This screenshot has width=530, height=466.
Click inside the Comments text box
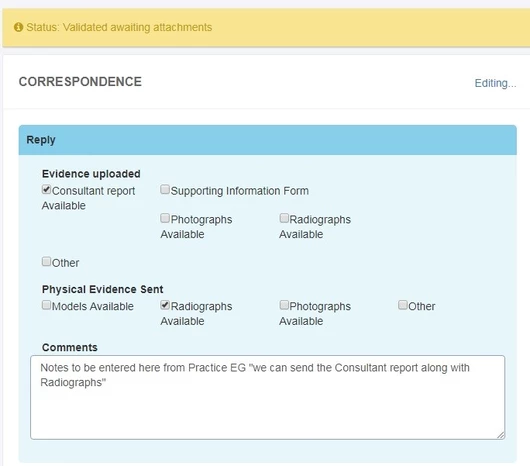point(268,397)
